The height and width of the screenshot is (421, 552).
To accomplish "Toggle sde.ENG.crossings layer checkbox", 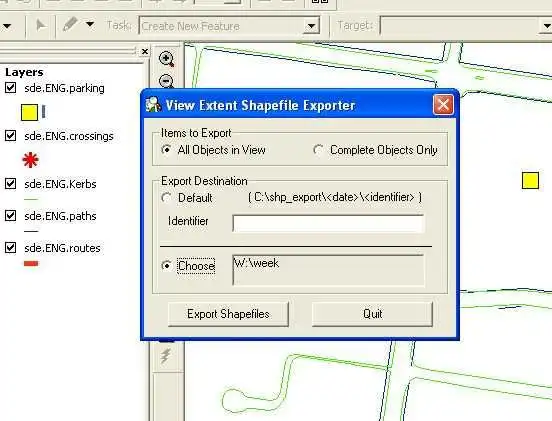I will pos(11,136).
